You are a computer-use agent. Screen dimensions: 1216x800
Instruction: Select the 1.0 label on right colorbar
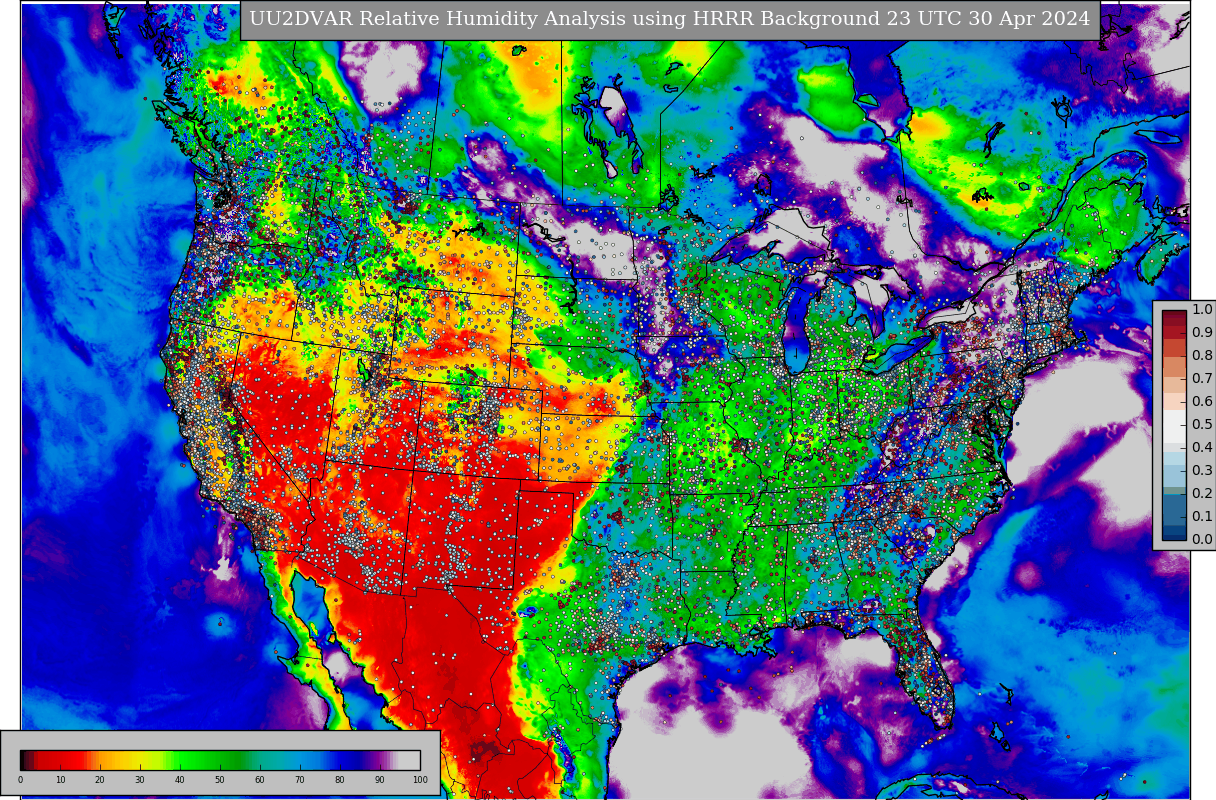[1202, 310]
